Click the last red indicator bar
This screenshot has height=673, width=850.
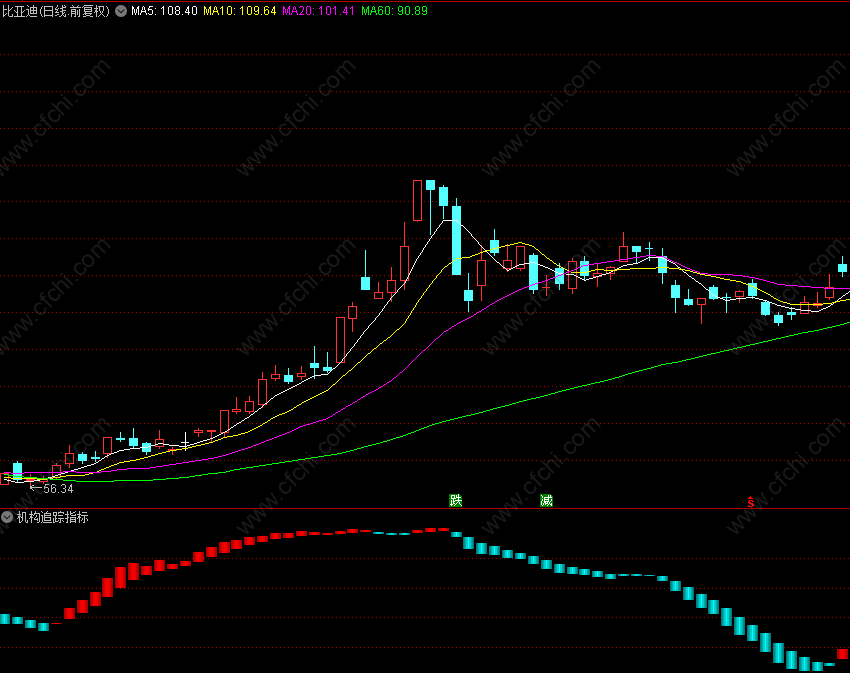pyautogui.click(x=842, y=653)
